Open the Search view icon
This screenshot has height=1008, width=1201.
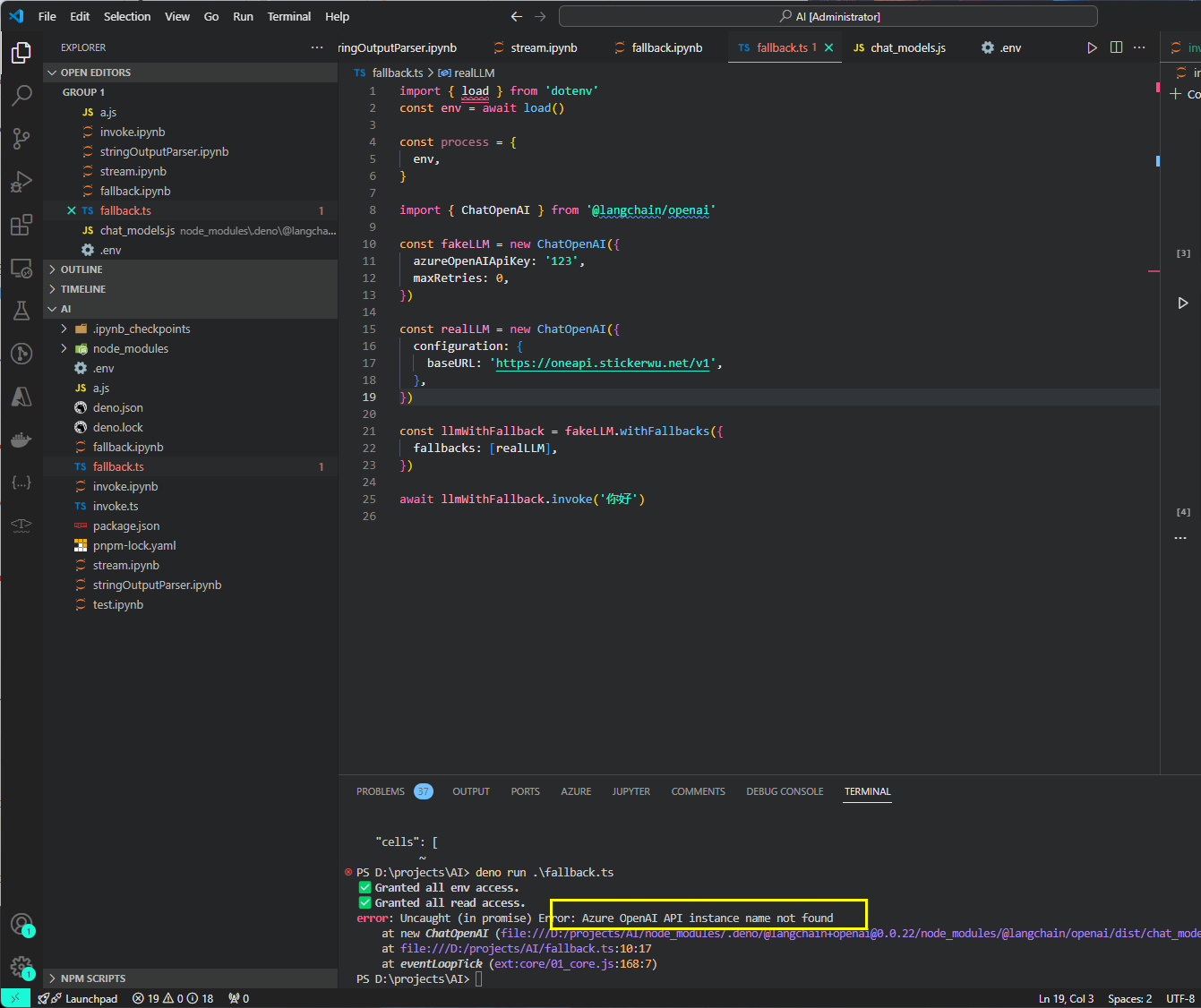21,96
